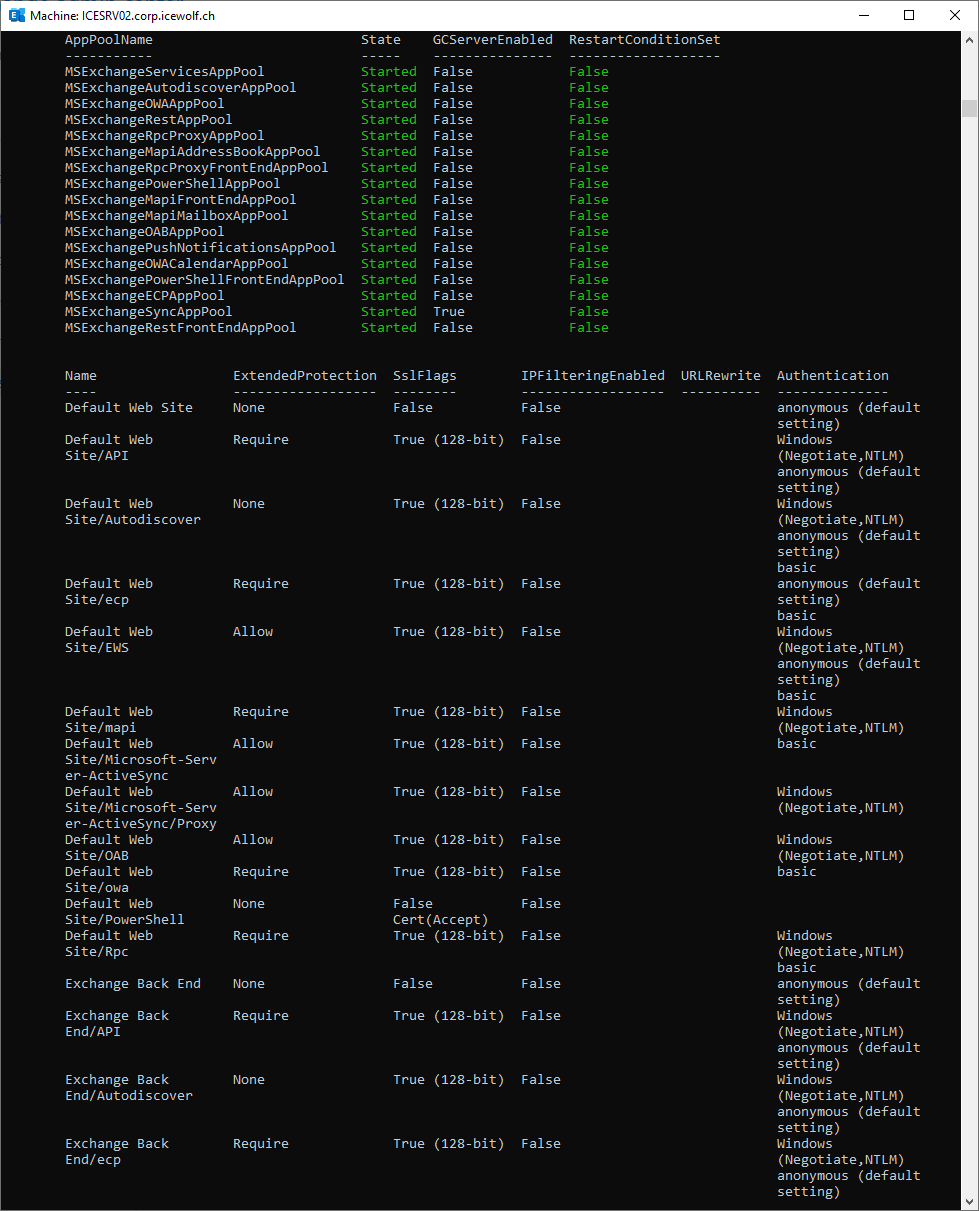
Task: Click the AppPoolName column header
Action: point(109,40)
